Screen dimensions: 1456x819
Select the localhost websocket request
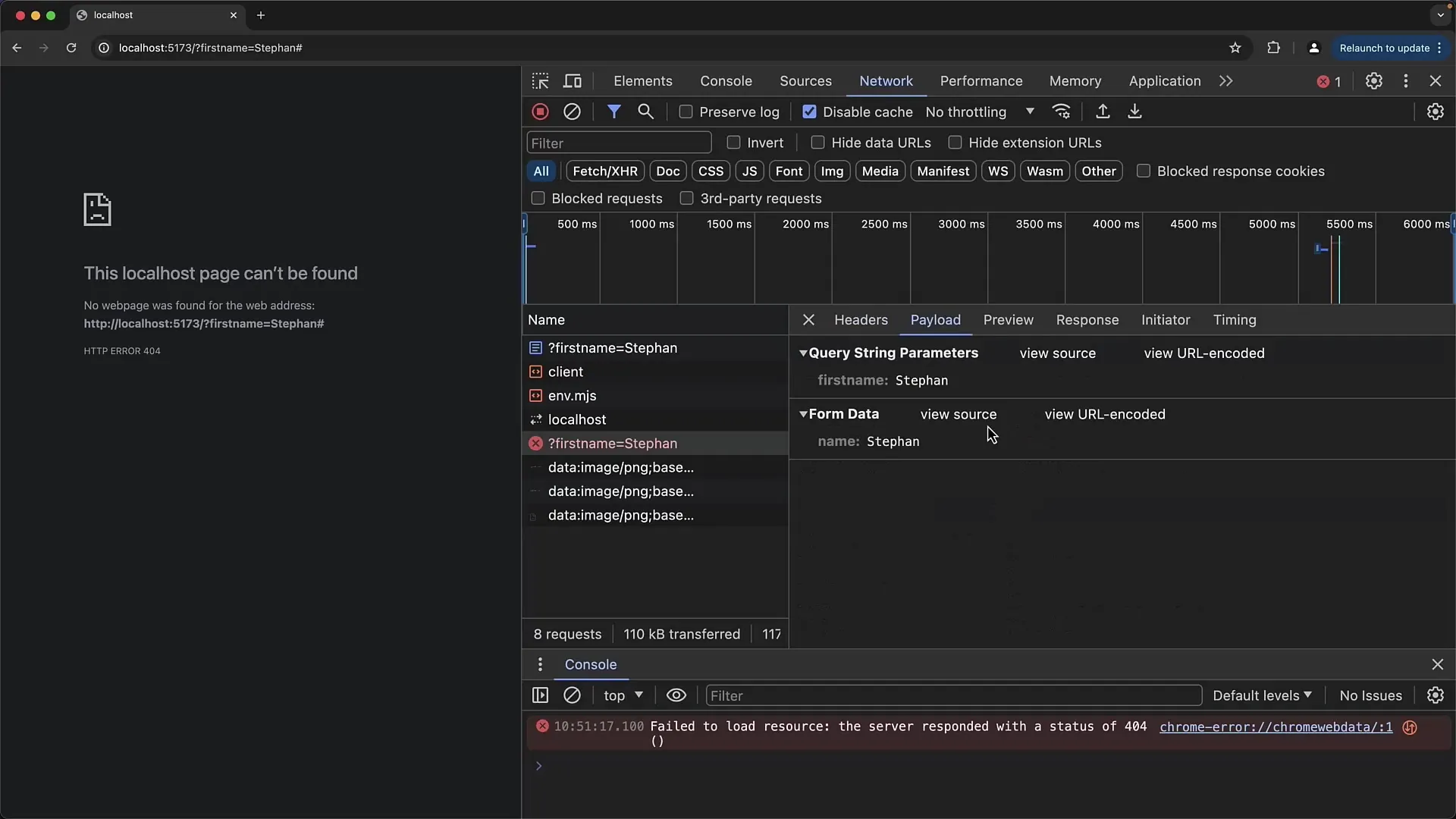coord(655,419)
